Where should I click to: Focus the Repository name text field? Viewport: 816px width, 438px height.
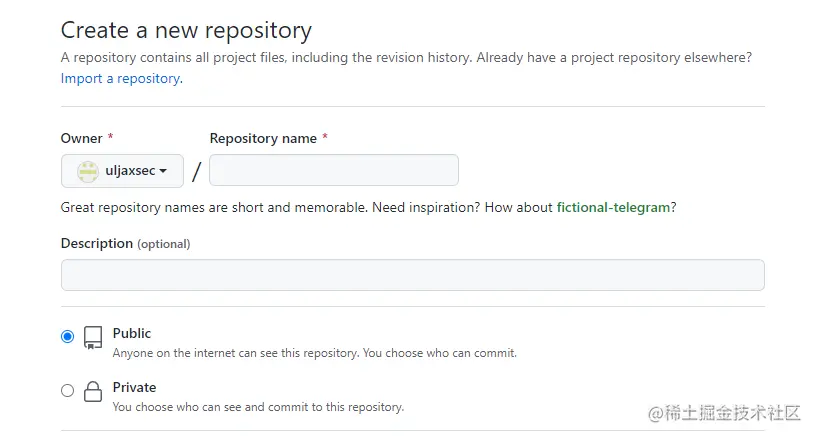333,170
